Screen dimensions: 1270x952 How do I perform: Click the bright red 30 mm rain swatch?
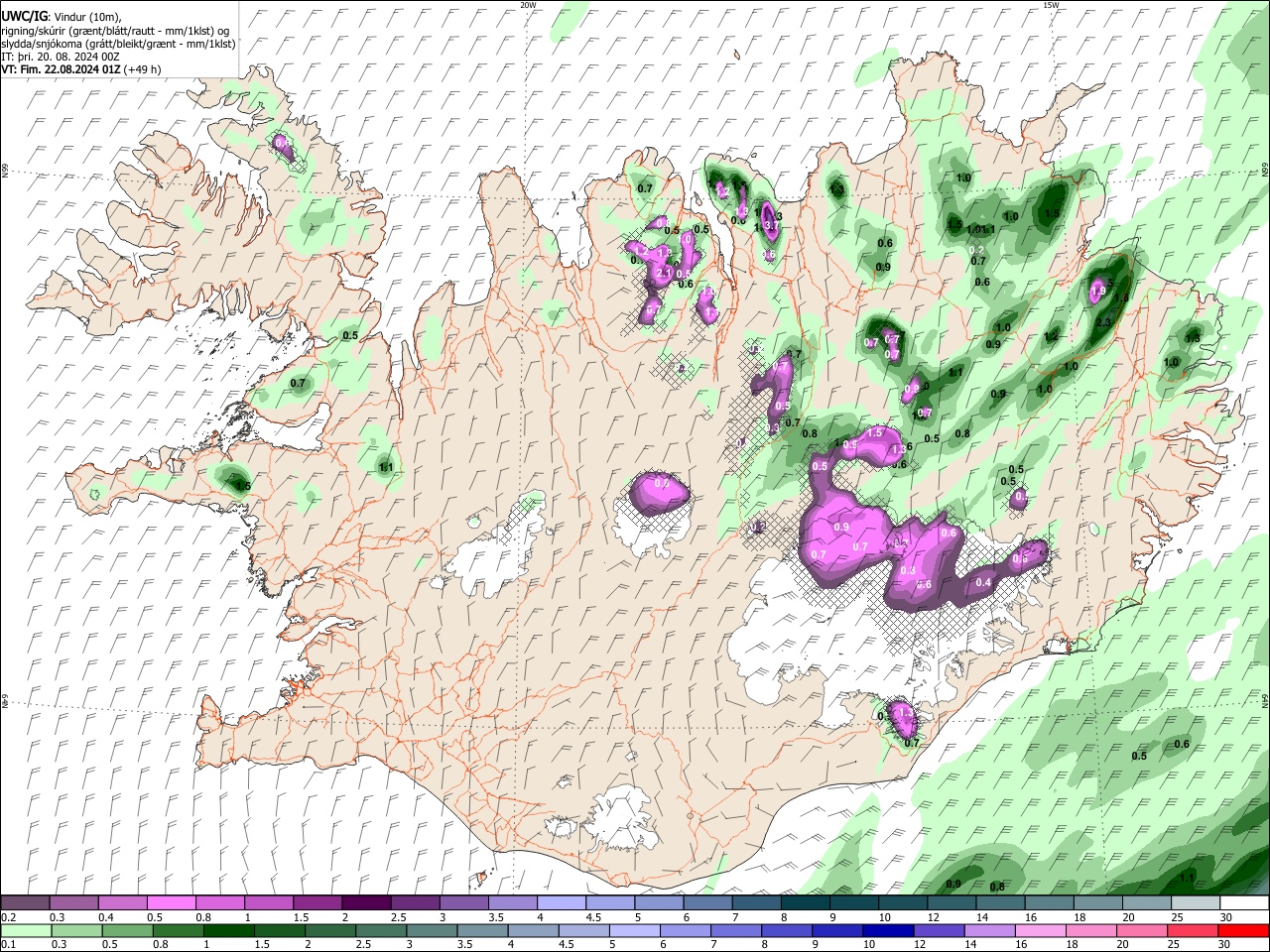[x=1244, y=930]
